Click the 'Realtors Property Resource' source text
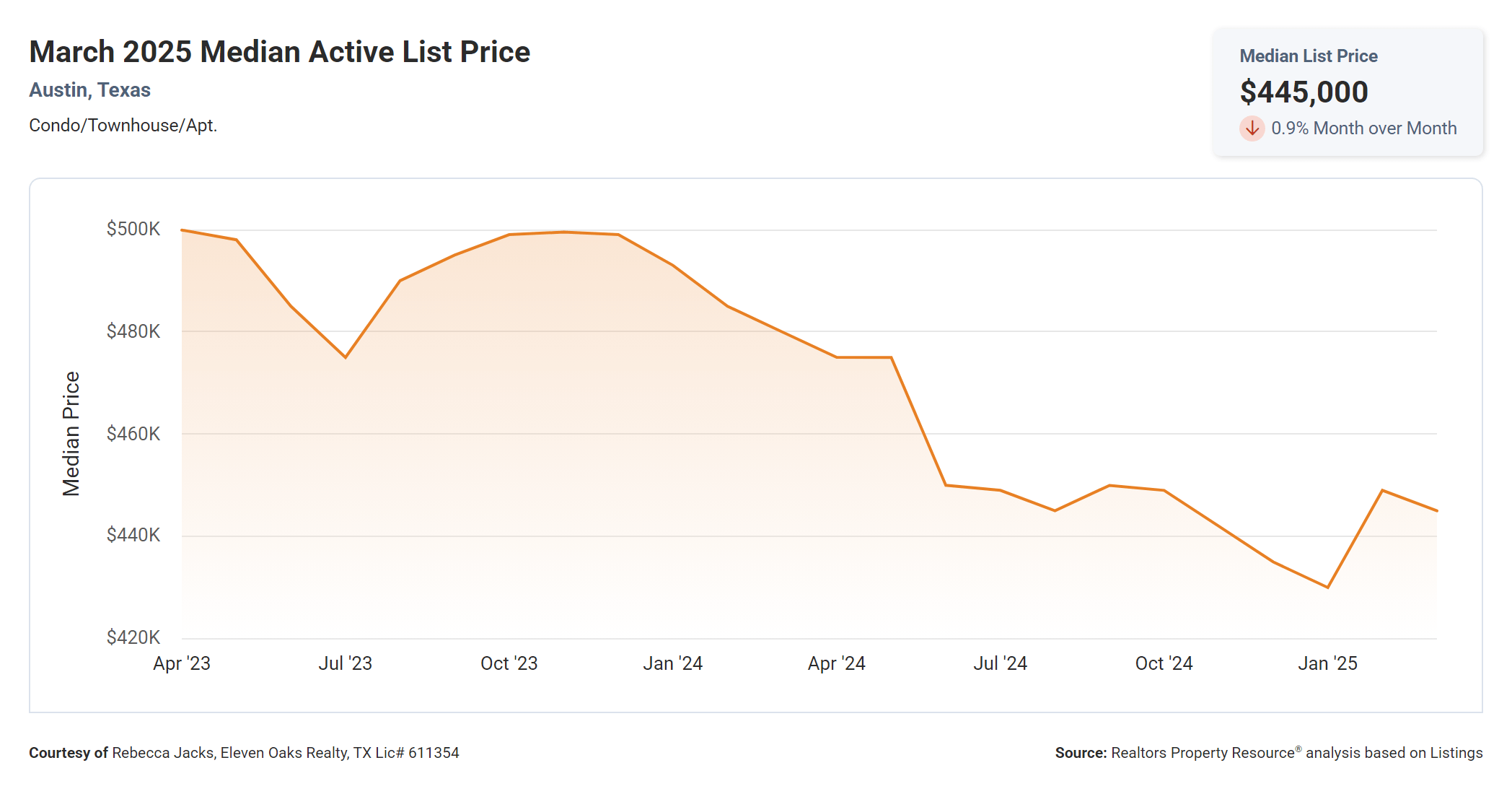Screen dimensions: 1512x794 tap(1203, 753)
